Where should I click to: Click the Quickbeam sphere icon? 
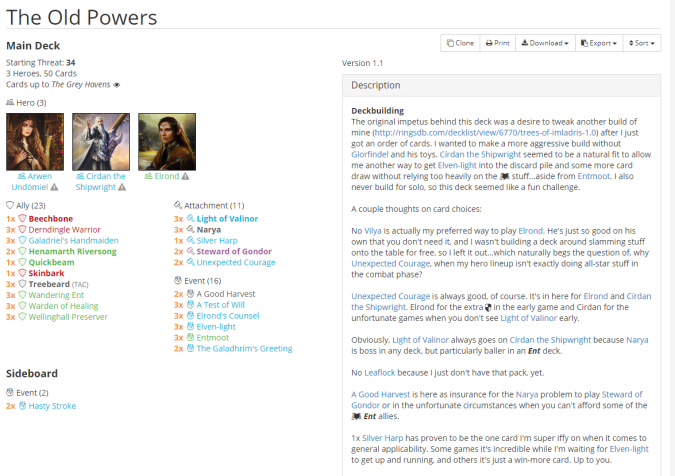(x=22, y=262)
